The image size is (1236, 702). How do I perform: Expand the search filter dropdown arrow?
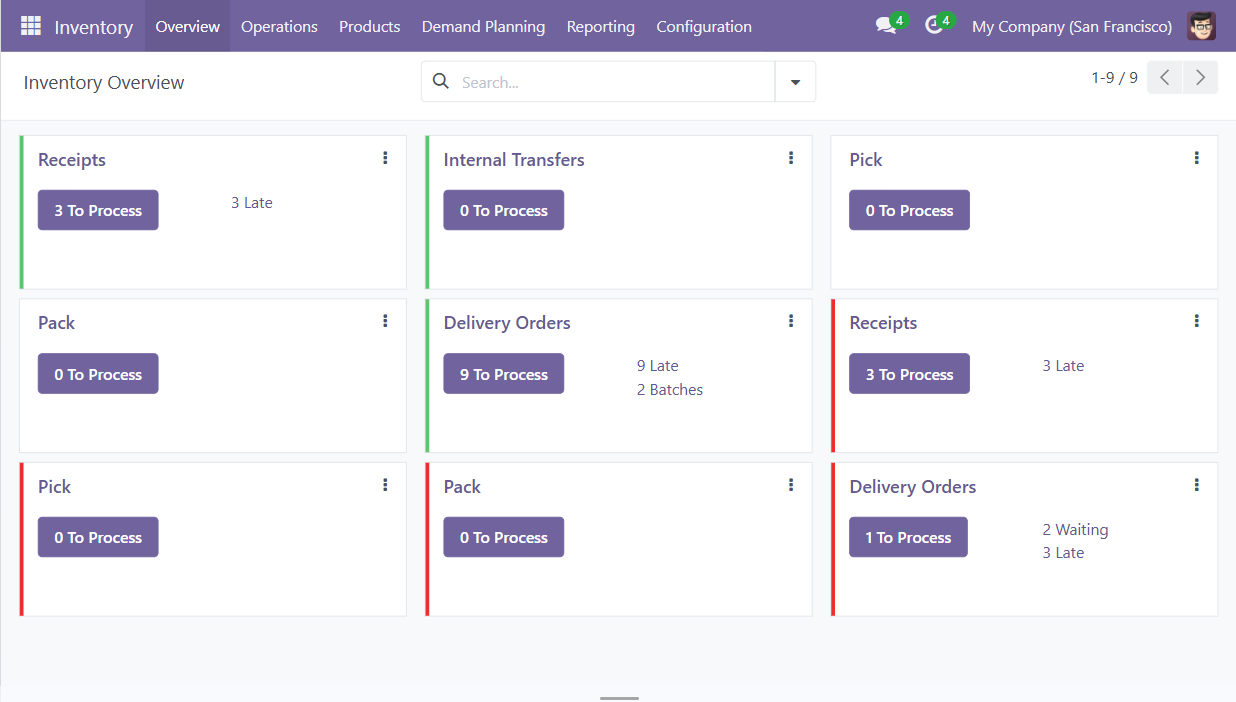[x=795, y=80]
